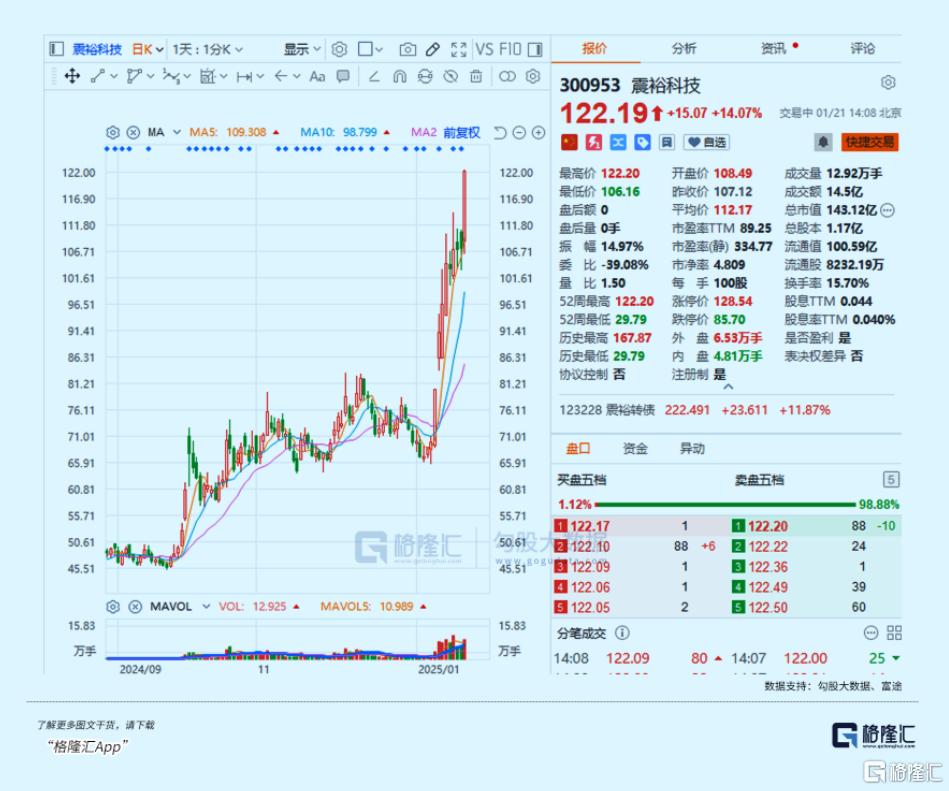This screenshot has height=791, width=949.
Task: Reset chart zoom with undo arrow
Action: pyautogui.click(x=500, y=133)
